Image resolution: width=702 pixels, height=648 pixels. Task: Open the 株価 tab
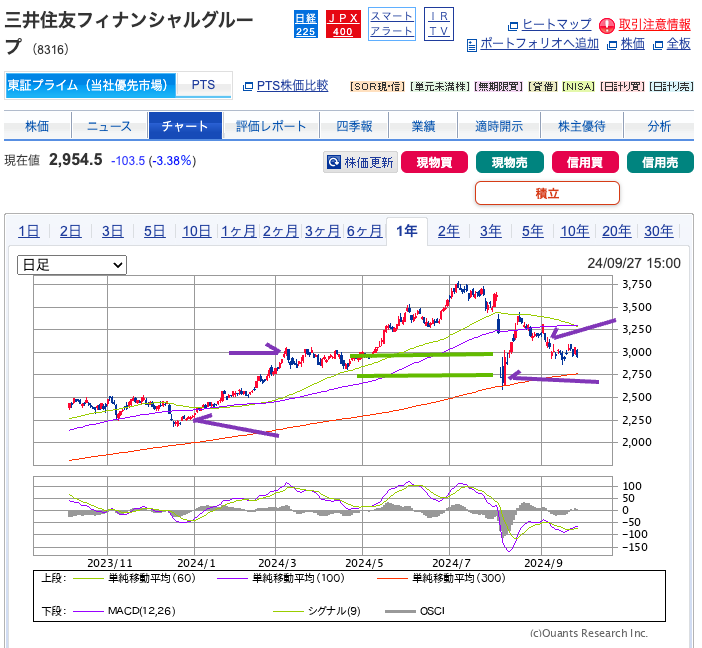(x=37, y=126)
